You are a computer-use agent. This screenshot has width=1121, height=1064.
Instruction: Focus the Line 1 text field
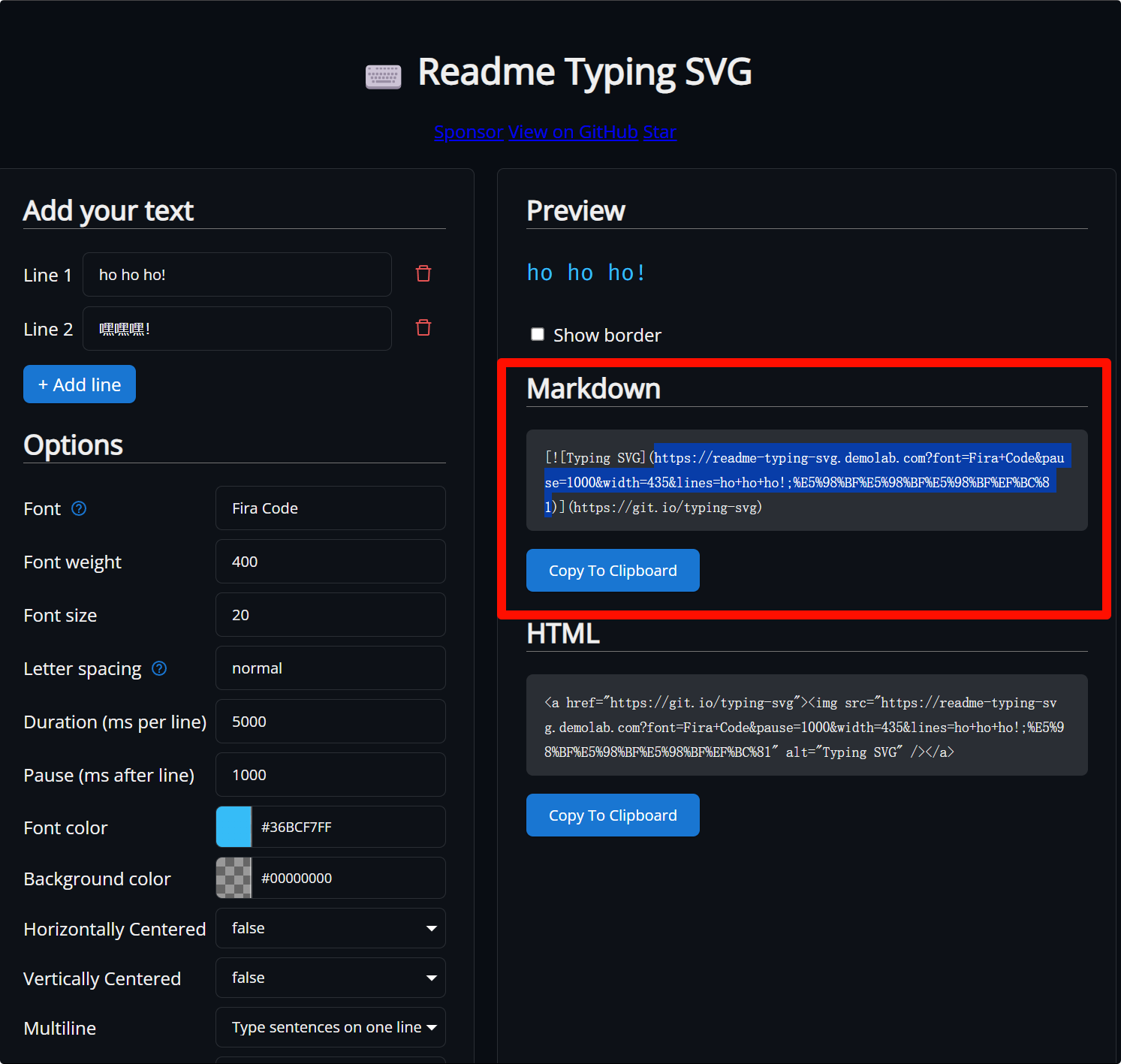(237, 275)
